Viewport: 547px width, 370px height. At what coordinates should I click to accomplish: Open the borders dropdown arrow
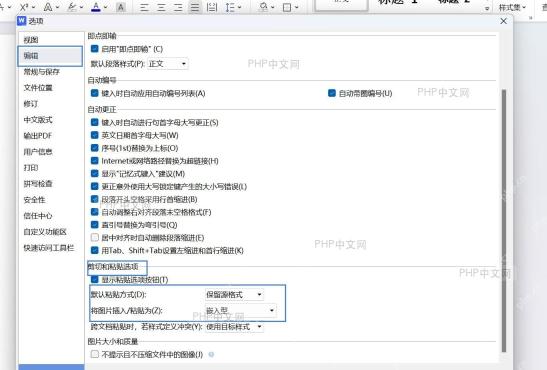click(x=297, y=7)
